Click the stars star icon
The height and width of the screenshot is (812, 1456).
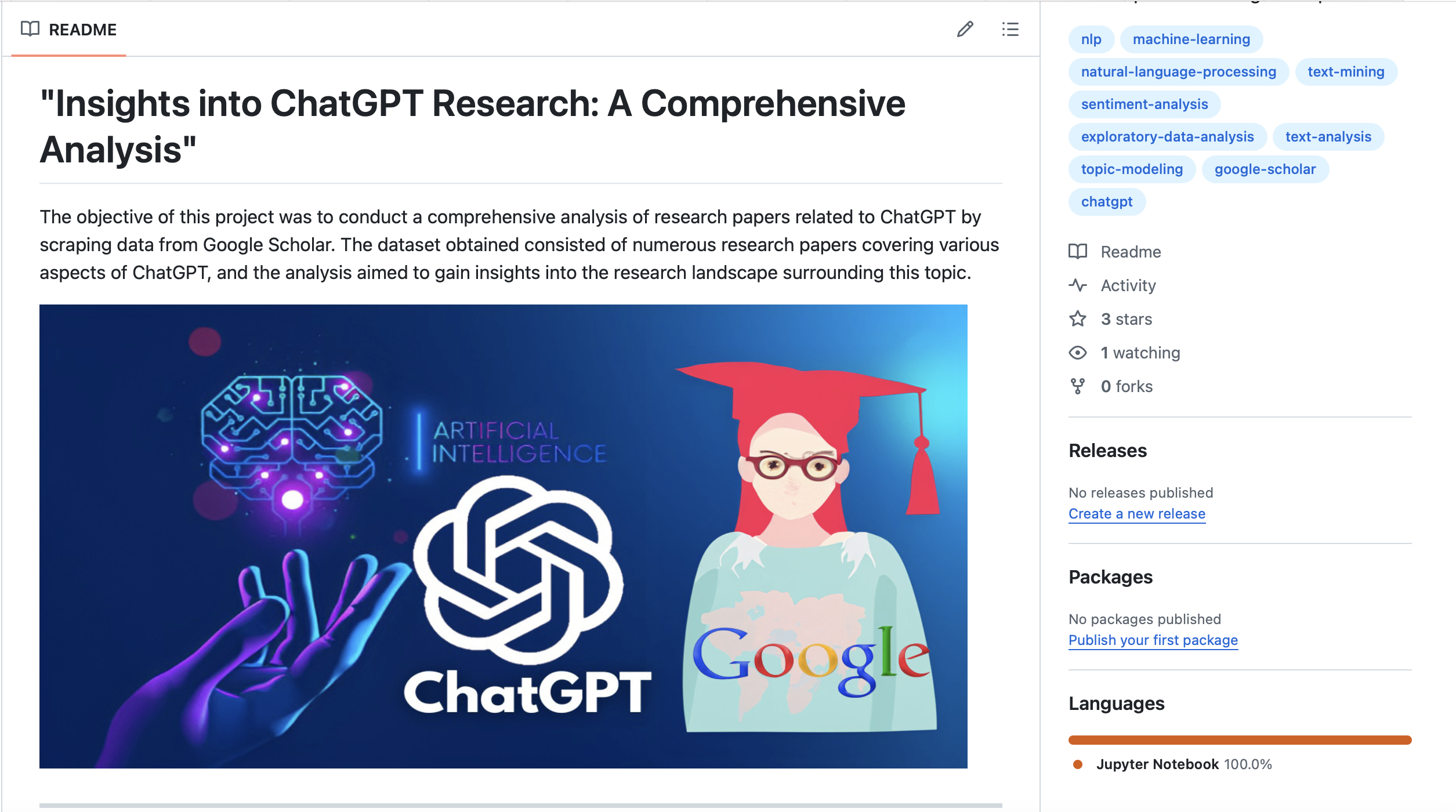[1078, 319]
